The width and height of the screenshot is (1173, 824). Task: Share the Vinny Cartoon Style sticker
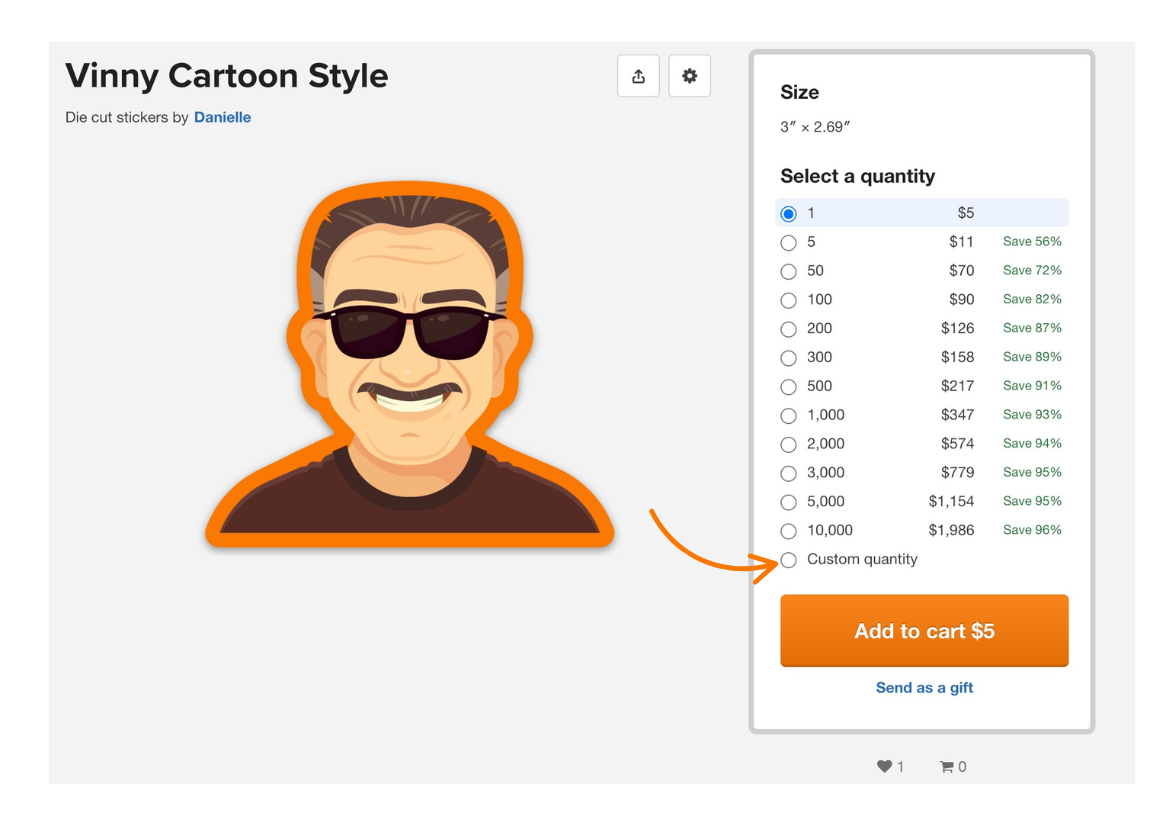[x=638, y=75]
